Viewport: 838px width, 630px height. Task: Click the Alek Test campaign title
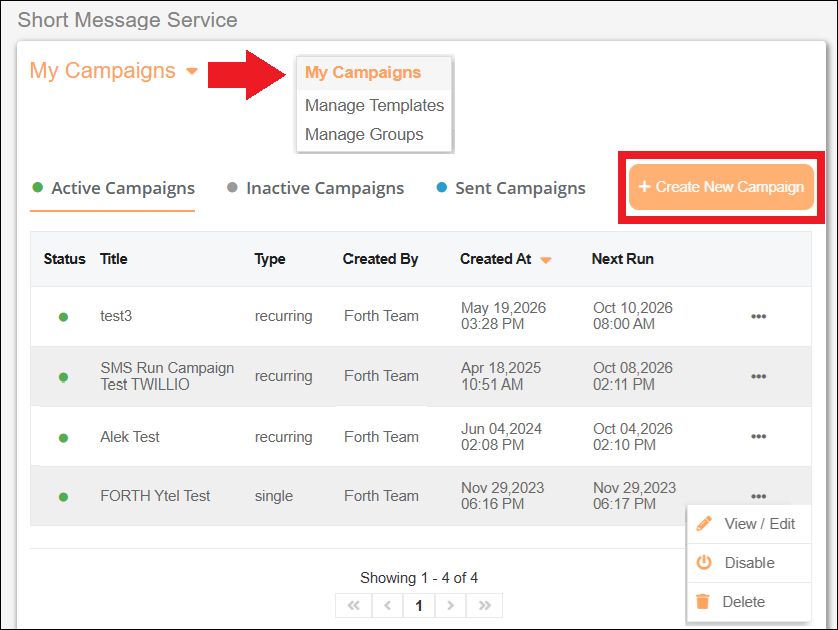point(130,437)
